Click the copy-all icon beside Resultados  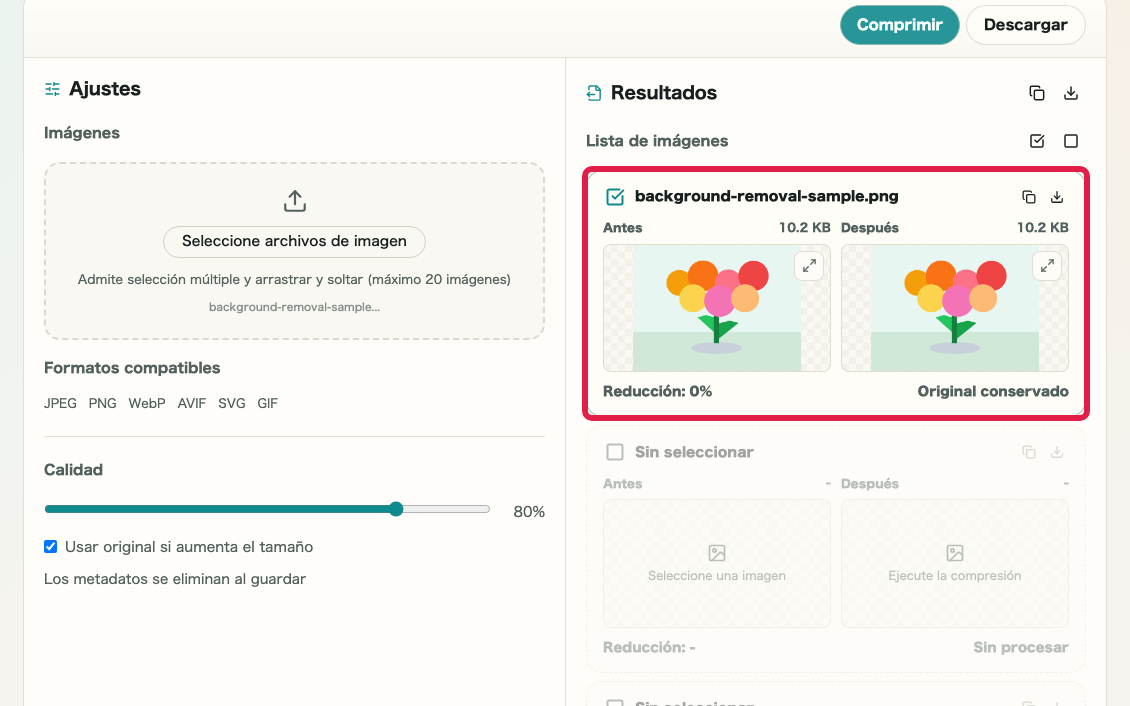[x=1036, y=93]
